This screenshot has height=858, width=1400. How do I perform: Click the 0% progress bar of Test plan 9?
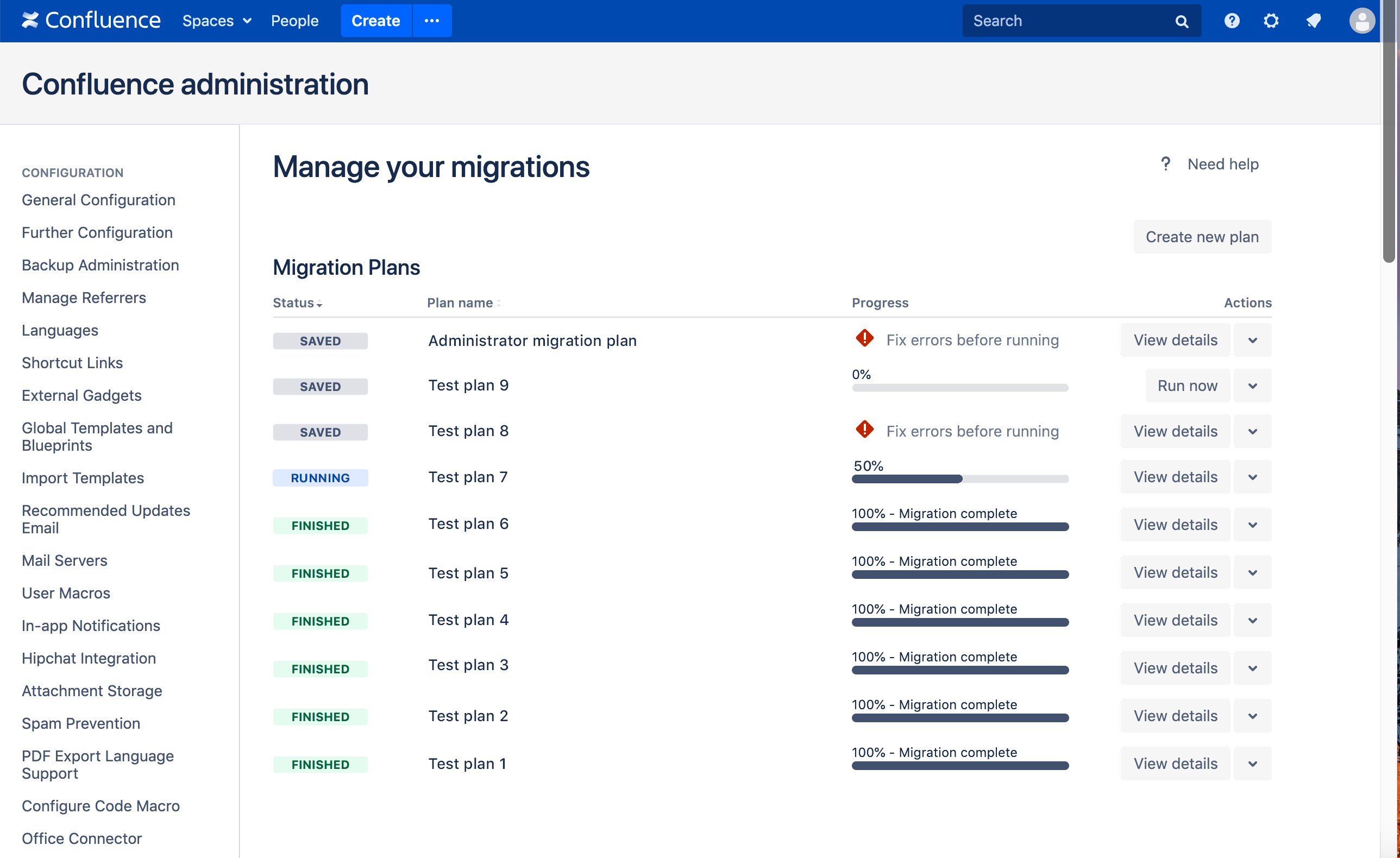(959, 388)
